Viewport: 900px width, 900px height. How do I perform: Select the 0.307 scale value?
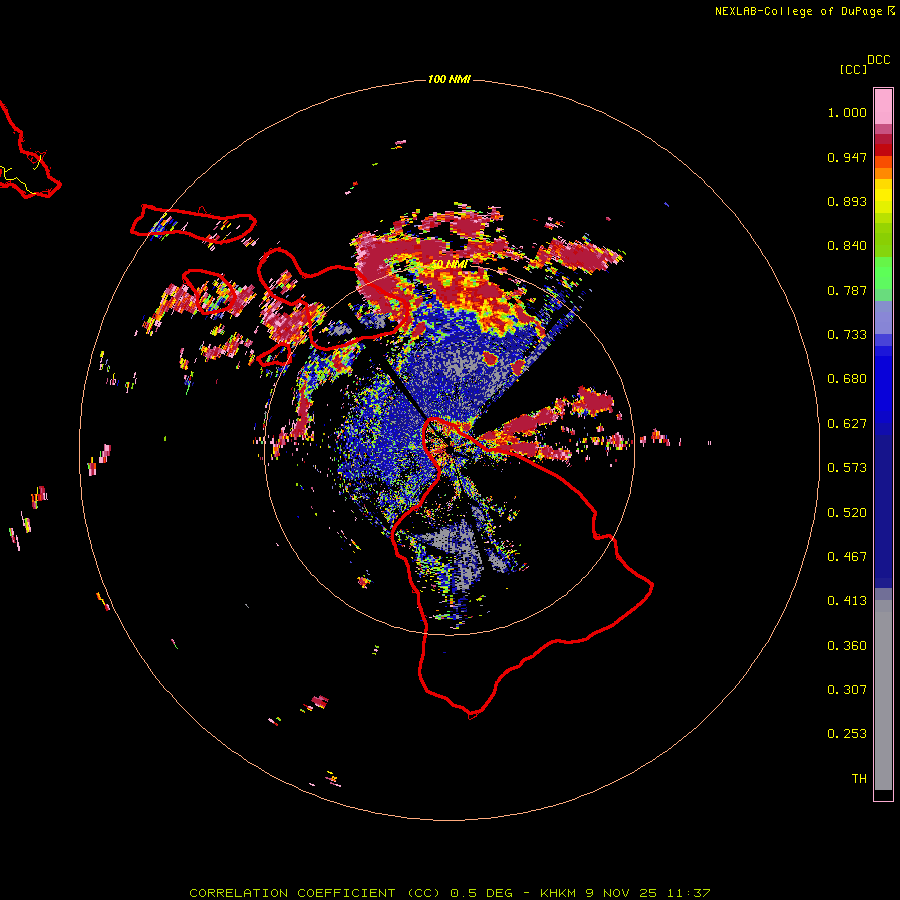[847, 690]
